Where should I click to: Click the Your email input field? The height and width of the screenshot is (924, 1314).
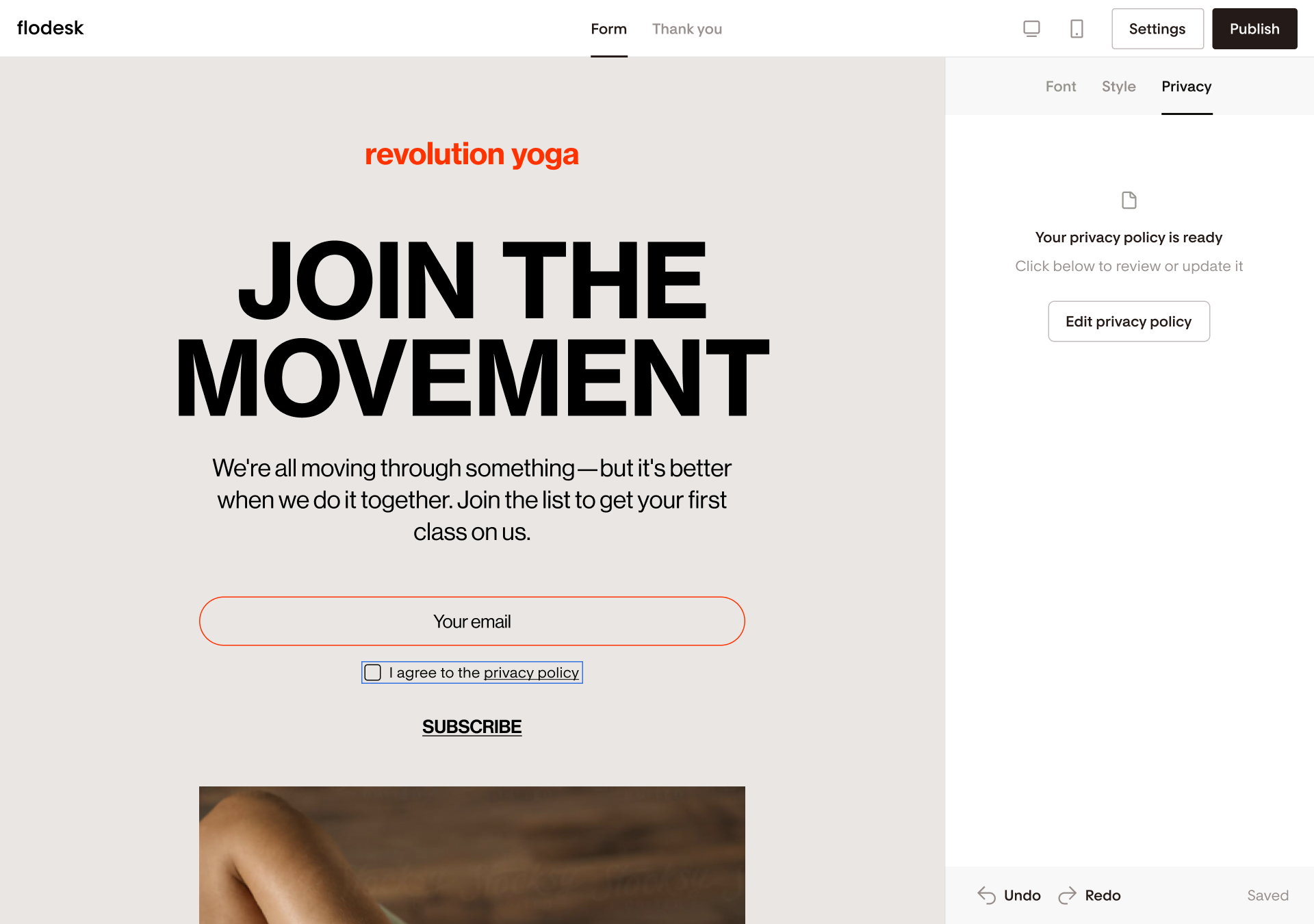coord(472,621)
